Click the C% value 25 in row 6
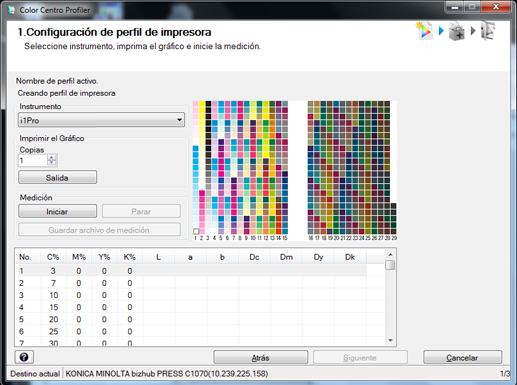Image resolution: width=517 pixels, height=385 pixels. click(54, 331)
